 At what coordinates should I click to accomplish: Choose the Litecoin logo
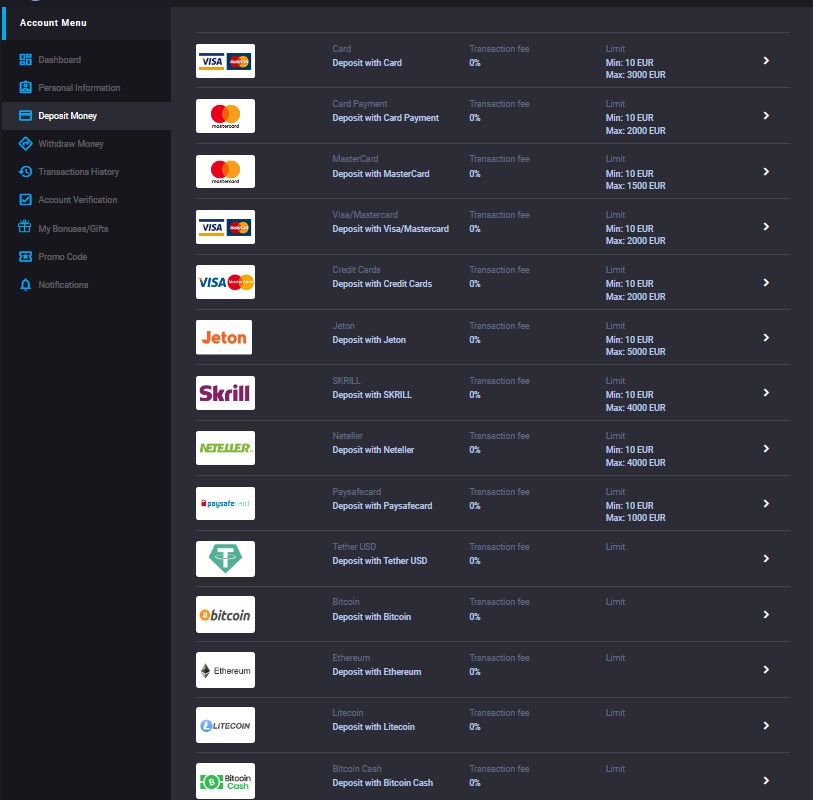click(225, 725)
